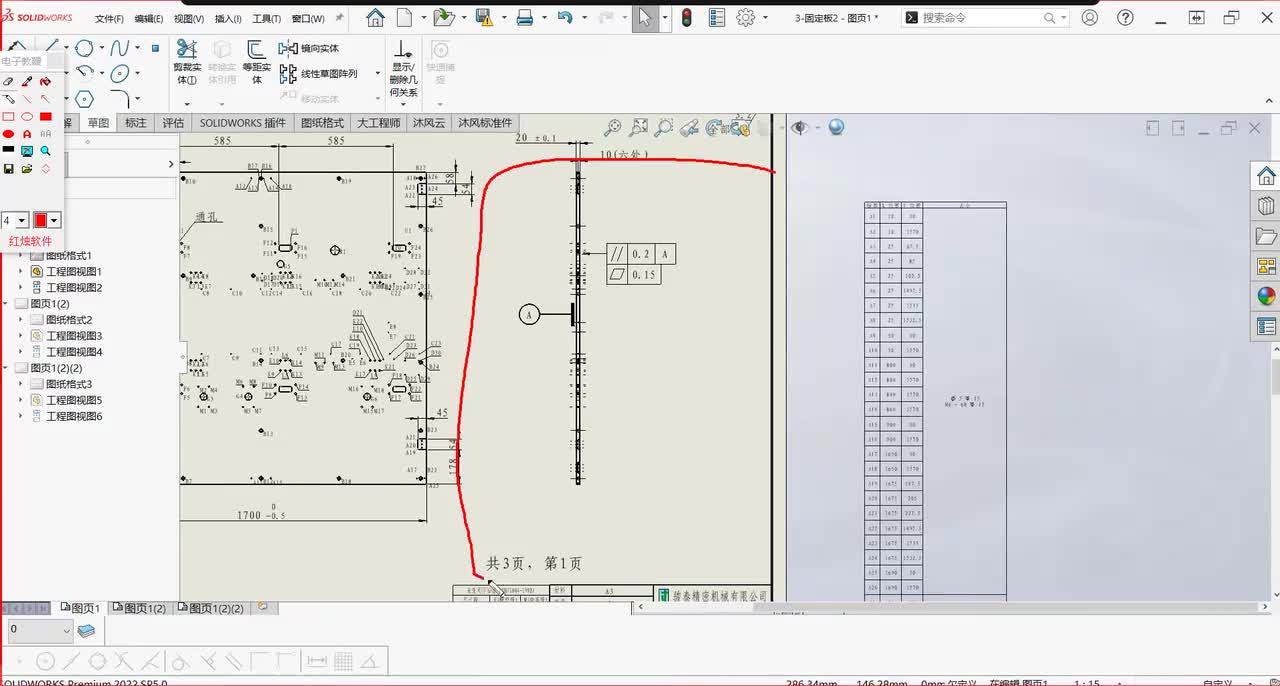Open the 插入(I) menu
Viewport: 1280px width, 686px height.
point(228,18)
